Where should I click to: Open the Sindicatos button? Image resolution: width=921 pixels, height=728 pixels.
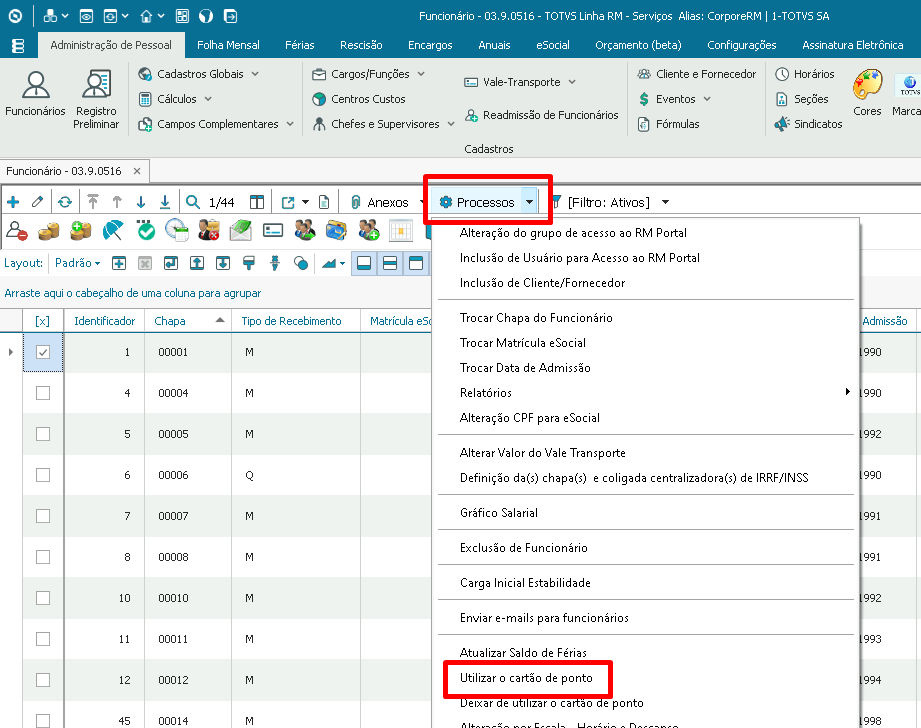tap(808, 124)
